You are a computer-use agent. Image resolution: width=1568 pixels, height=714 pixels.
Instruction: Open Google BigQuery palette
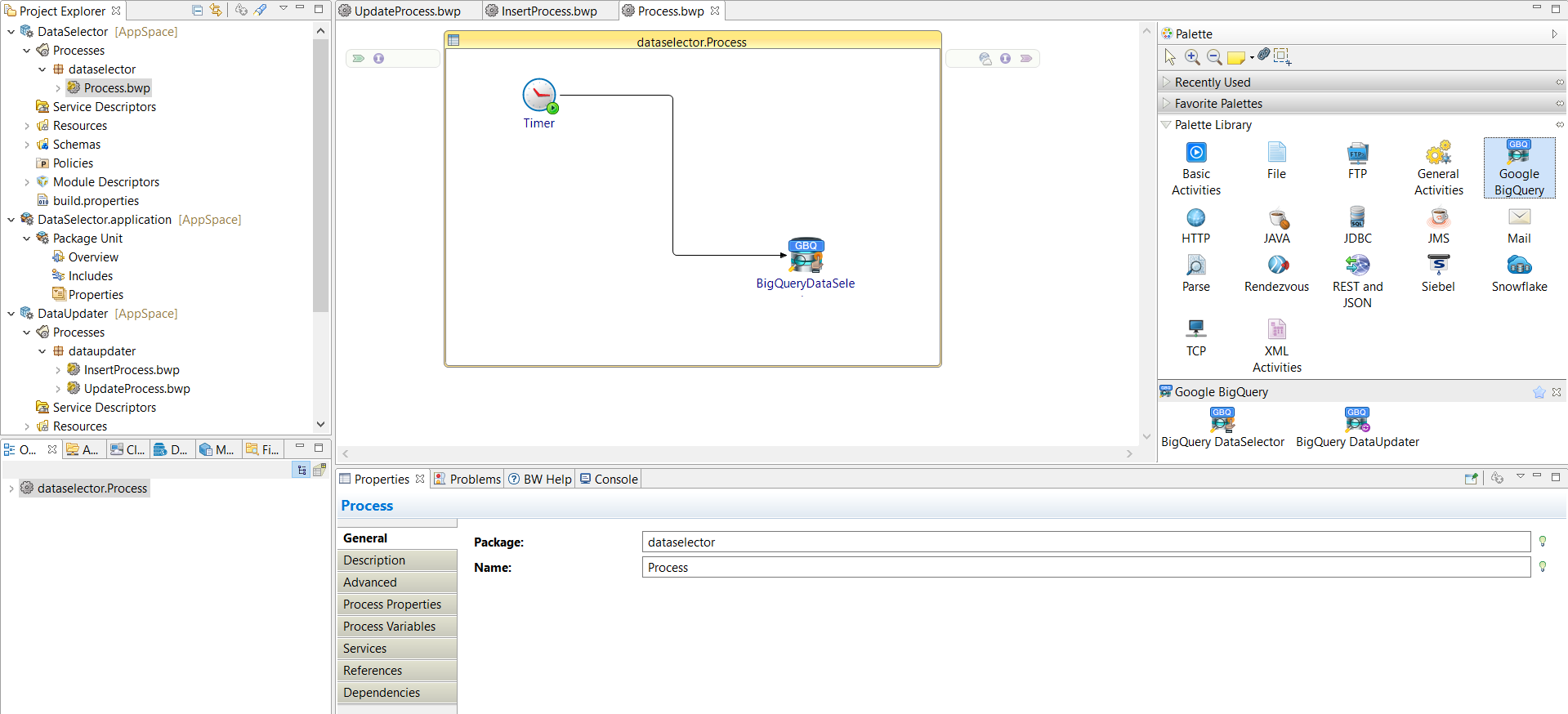click(1519, 168)
